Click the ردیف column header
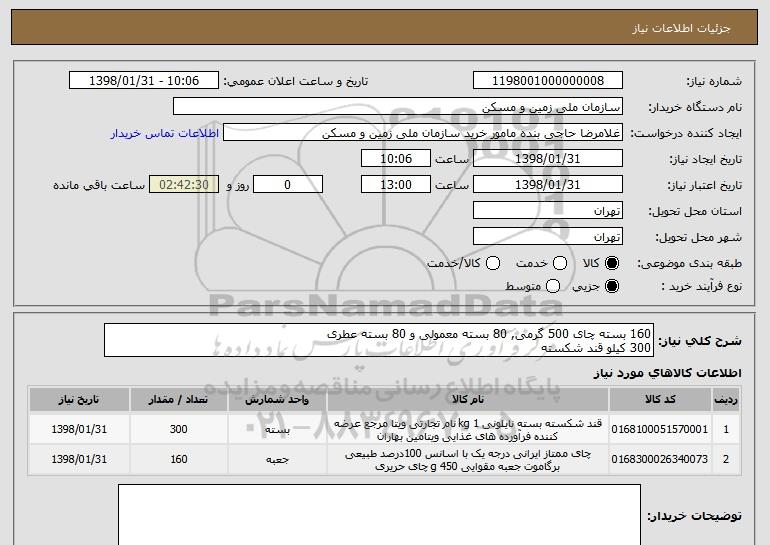 point(726,399)
